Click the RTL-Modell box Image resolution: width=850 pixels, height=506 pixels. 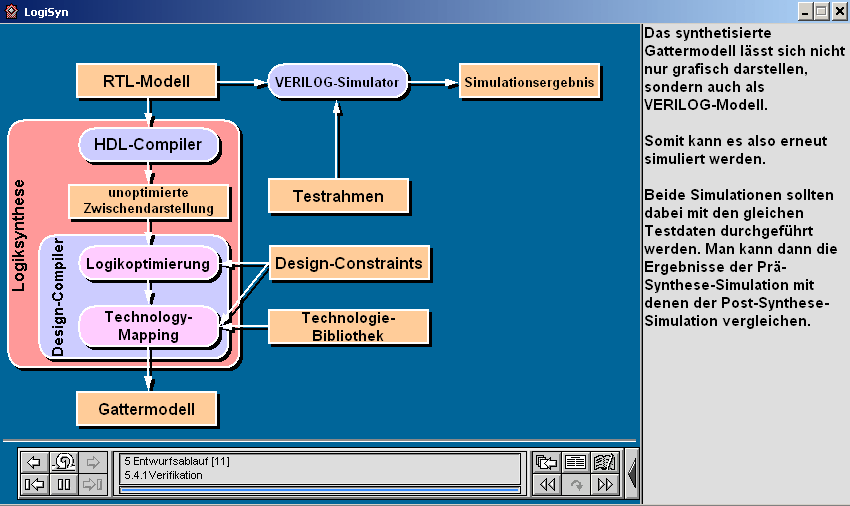point(146,81)
